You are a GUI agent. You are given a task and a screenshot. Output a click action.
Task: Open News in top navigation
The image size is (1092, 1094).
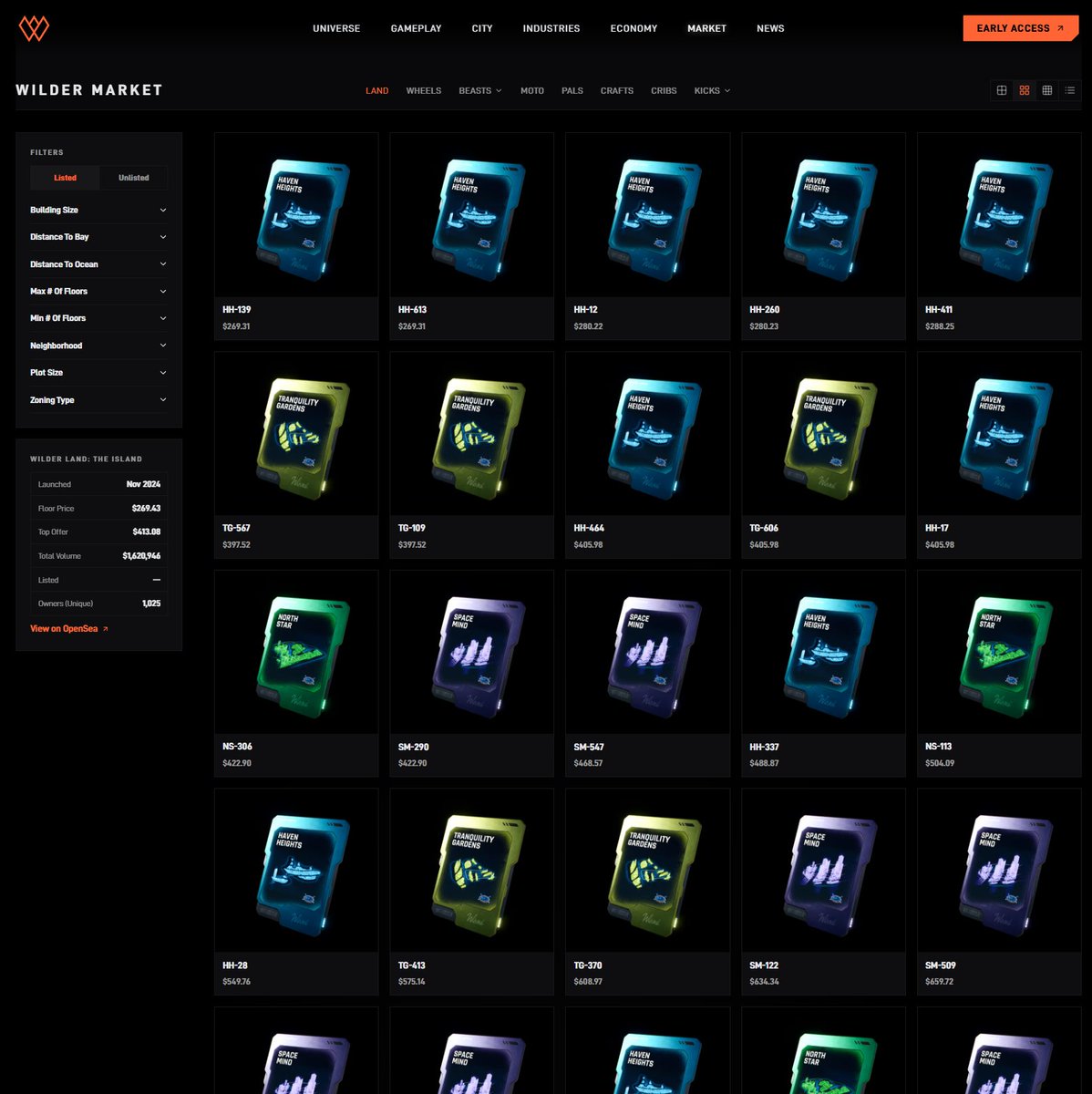pyautogui.click(x=770, y=28)
